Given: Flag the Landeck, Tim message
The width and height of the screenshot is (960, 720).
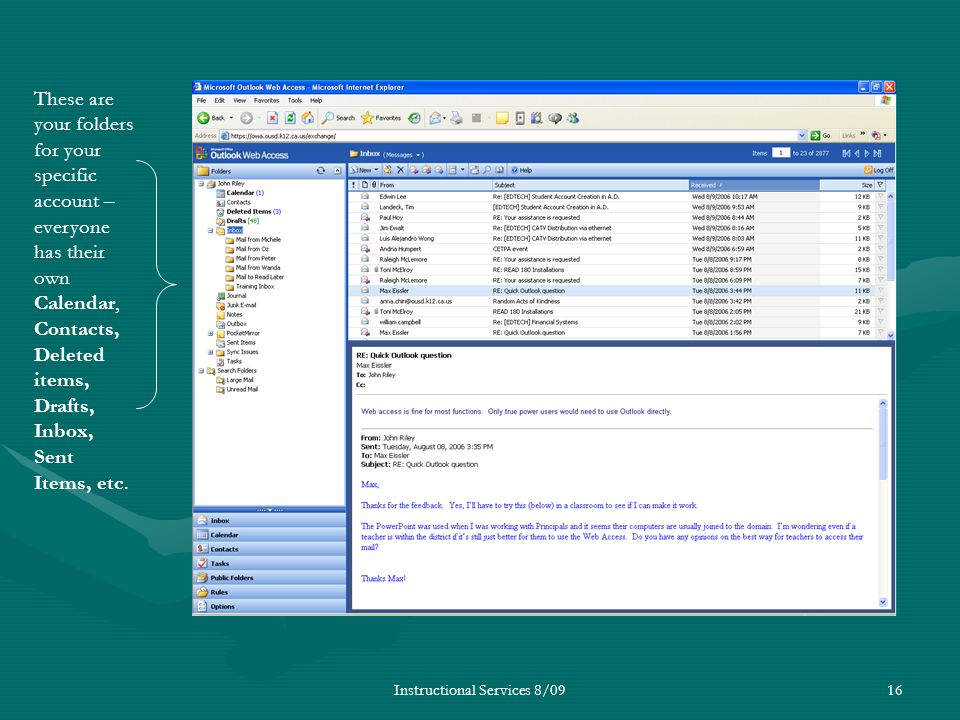Looking at the screenshot, I should (x=880, y=207).
